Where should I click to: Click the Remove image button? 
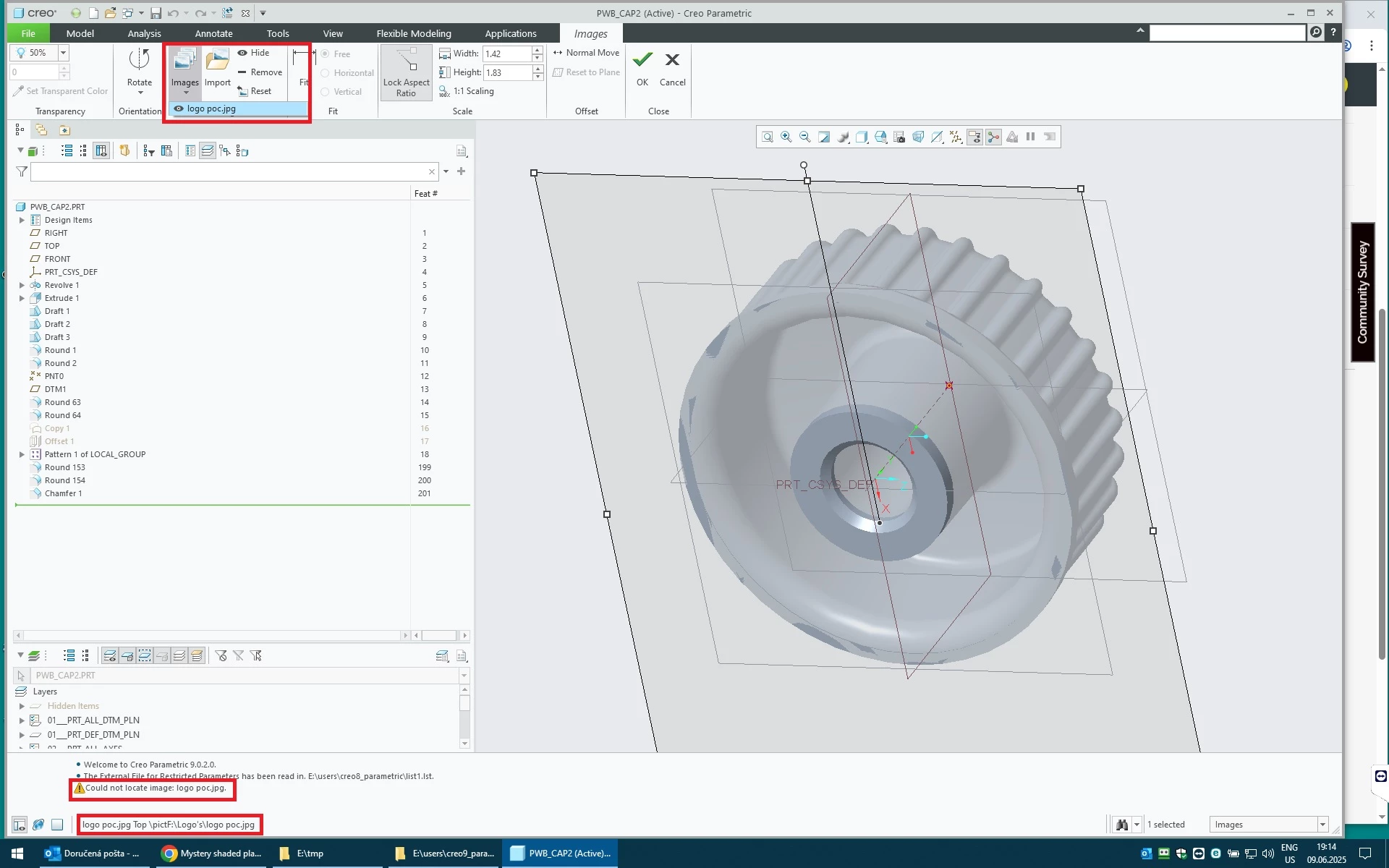click(x=260, y=72)
